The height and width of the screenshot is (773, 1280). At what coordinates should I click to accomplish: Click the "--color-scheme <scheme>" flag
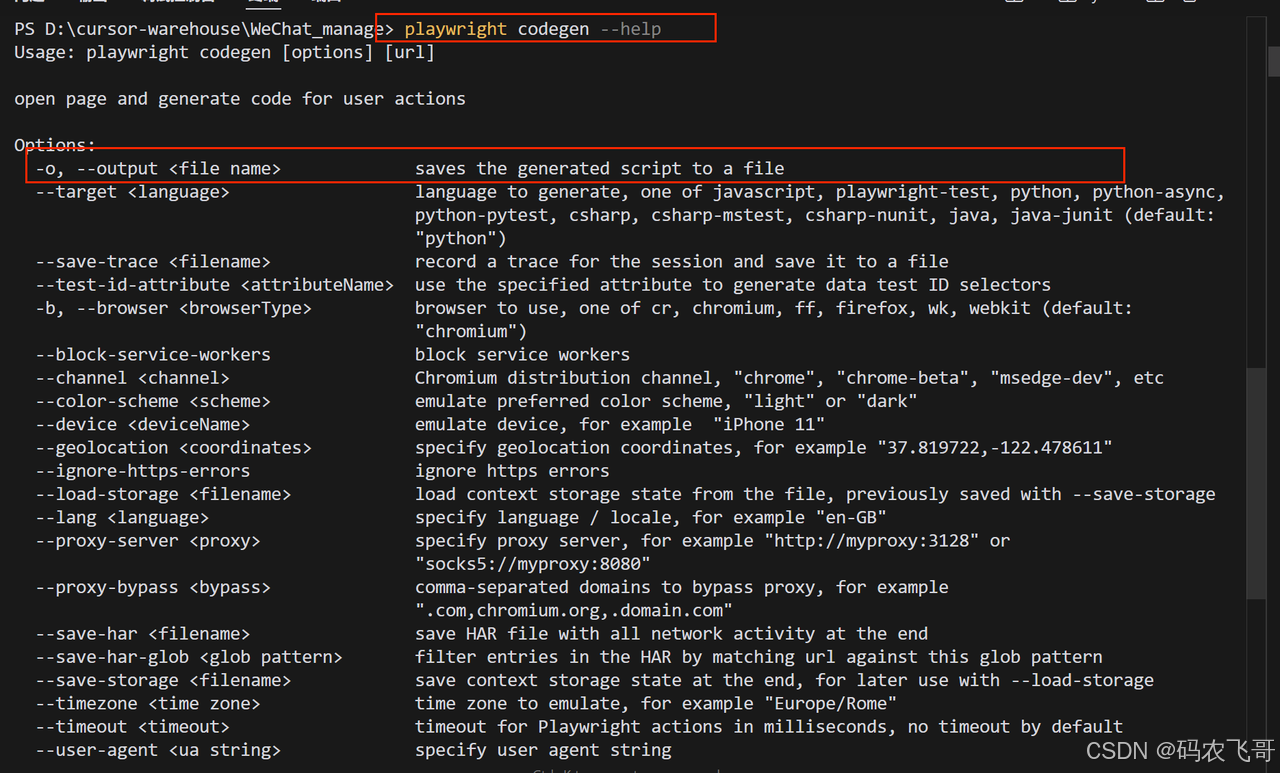[x=153, y=401]
